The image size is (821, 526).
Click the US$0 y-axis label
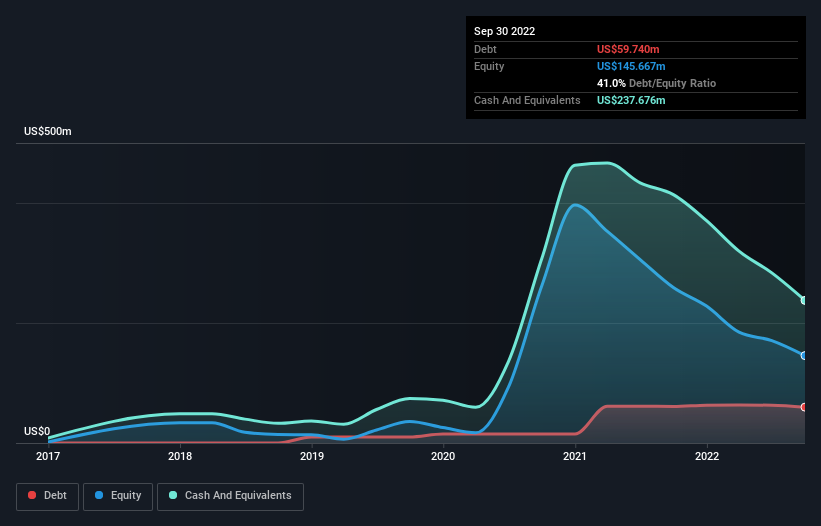(37, 431)
